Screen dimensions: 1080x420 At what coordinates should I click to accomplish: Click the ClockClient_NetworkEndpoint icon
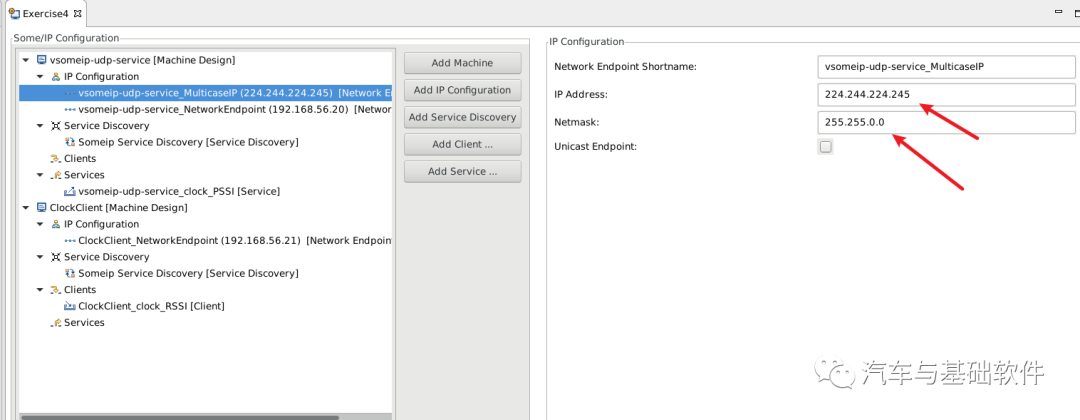coord(70,241)
